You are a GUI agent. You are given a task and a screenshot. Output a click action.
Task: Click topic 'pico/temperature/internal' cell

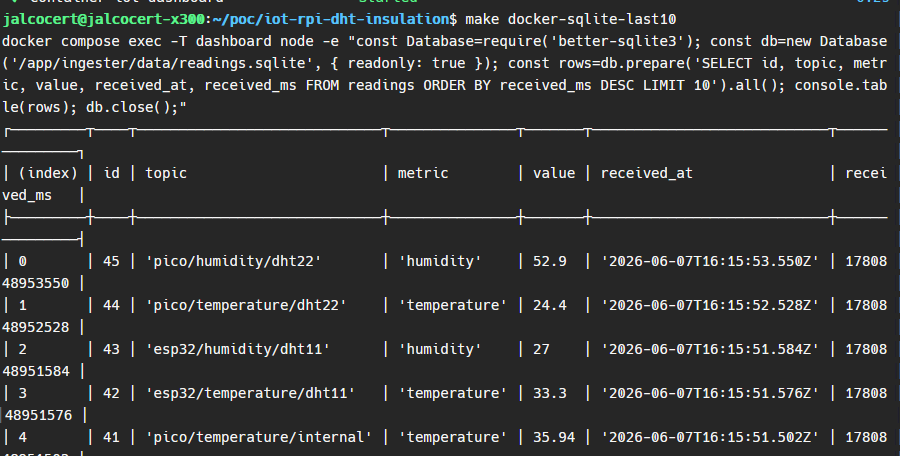pyautogui.click(x=259, y=437)
